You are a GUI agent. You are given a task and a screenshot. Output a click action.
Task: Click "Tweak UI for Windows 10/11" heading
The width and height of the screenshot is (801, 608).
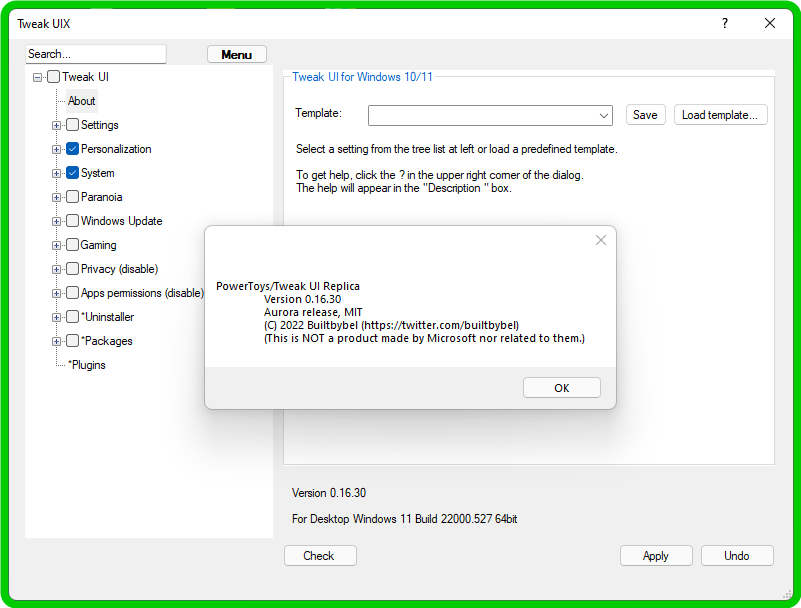(362, 77)
